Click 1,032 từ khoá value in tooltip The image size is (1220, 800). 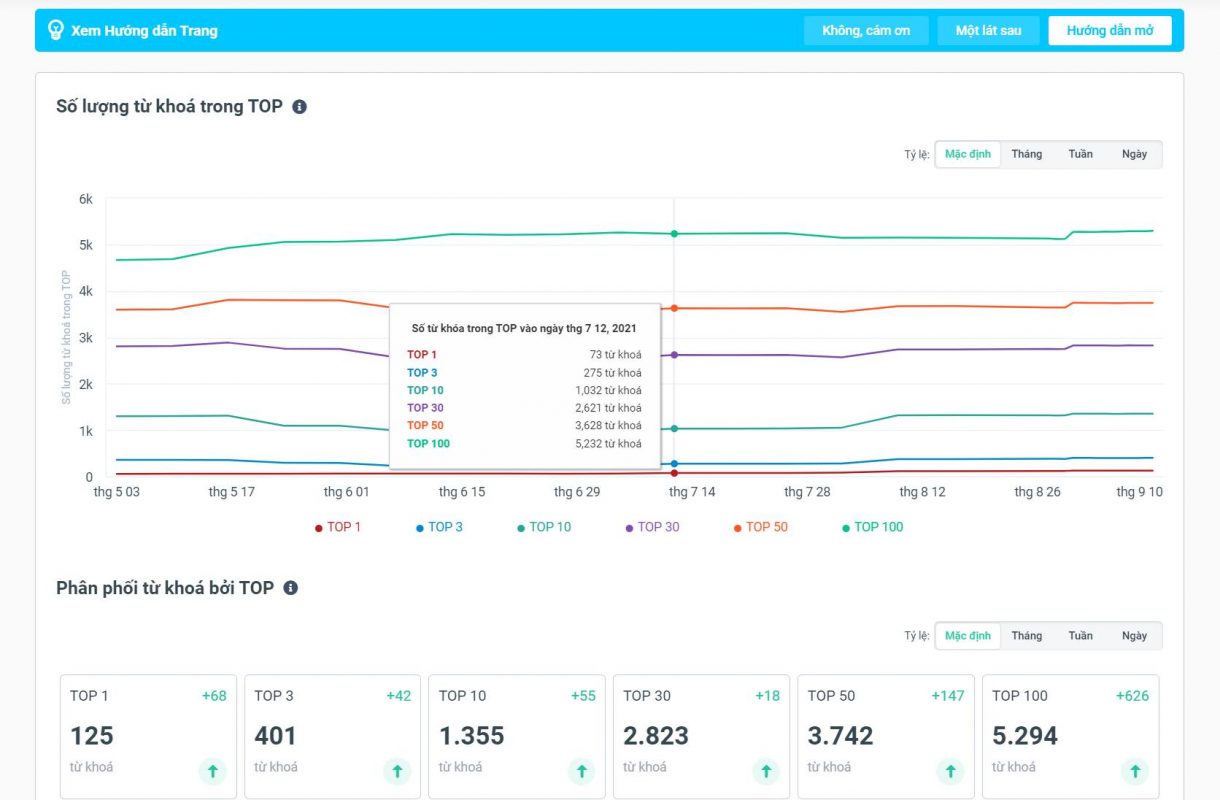click(x=609, y=391)
